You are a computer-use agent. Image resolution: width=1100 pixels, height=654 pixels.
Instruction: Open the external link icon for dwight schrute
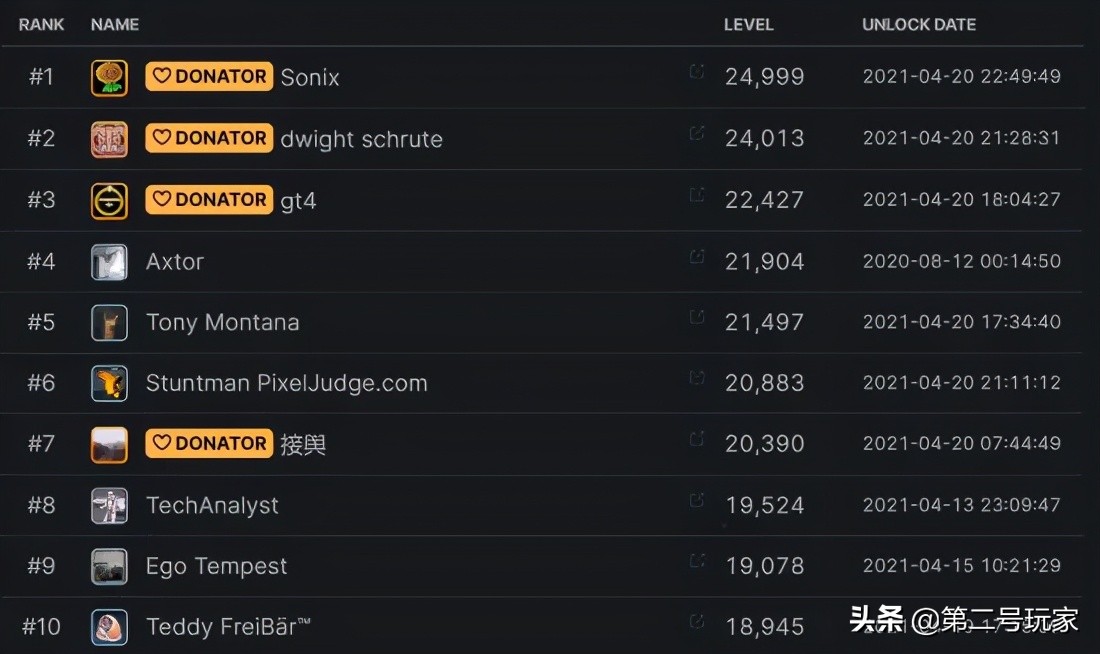697,133
